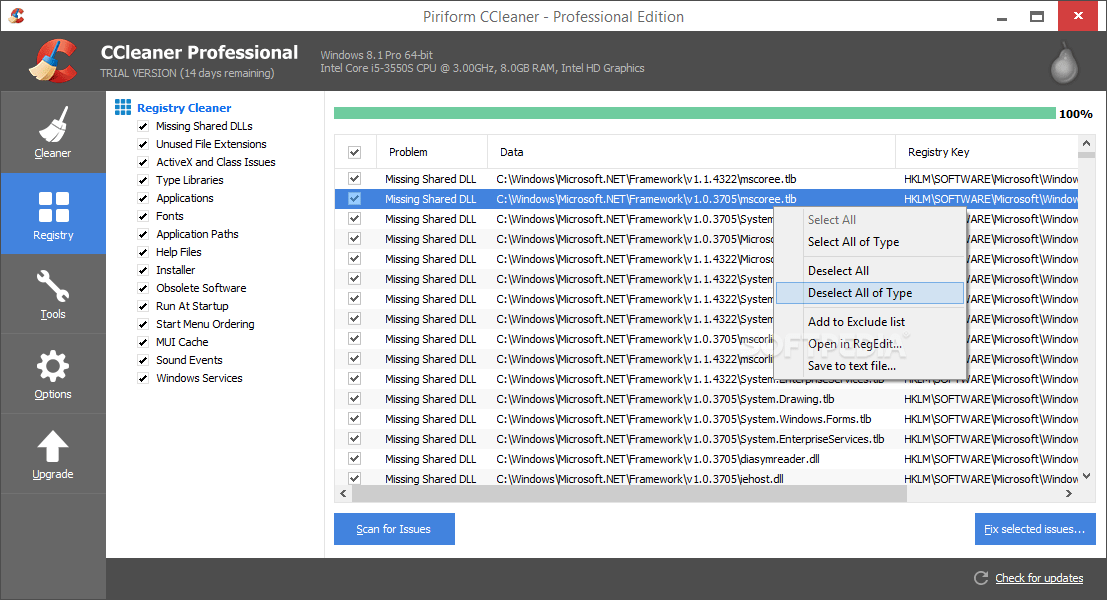This screenshot has height=600, width=1107.
Task: Click the Registry Cleaner grid icon
Action: pyautogui.click(x=123, y=107)
